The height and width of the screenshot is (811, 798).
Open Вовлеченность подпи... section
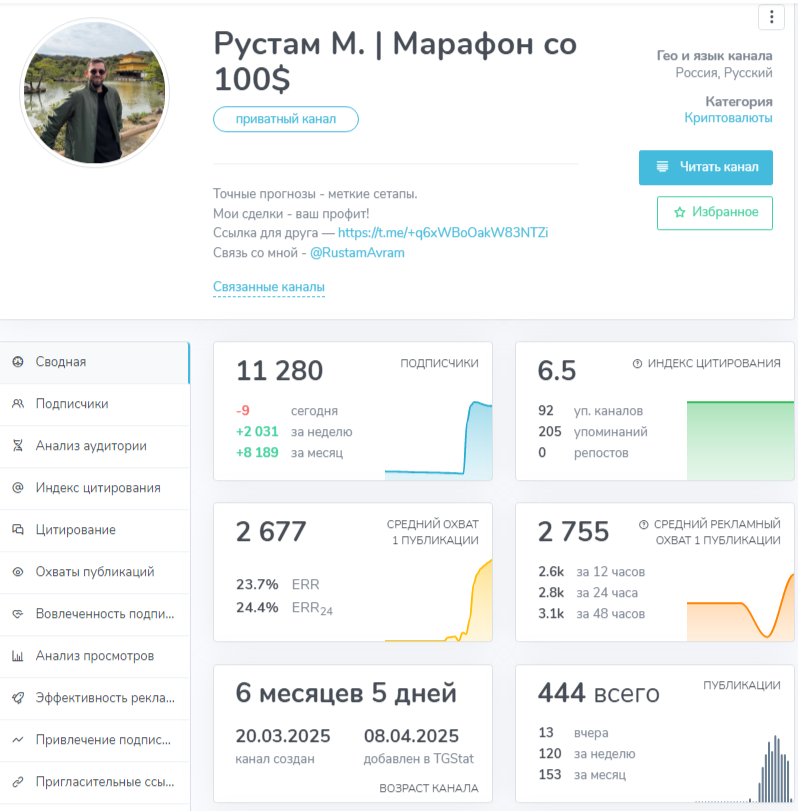(x=95, y=614)
